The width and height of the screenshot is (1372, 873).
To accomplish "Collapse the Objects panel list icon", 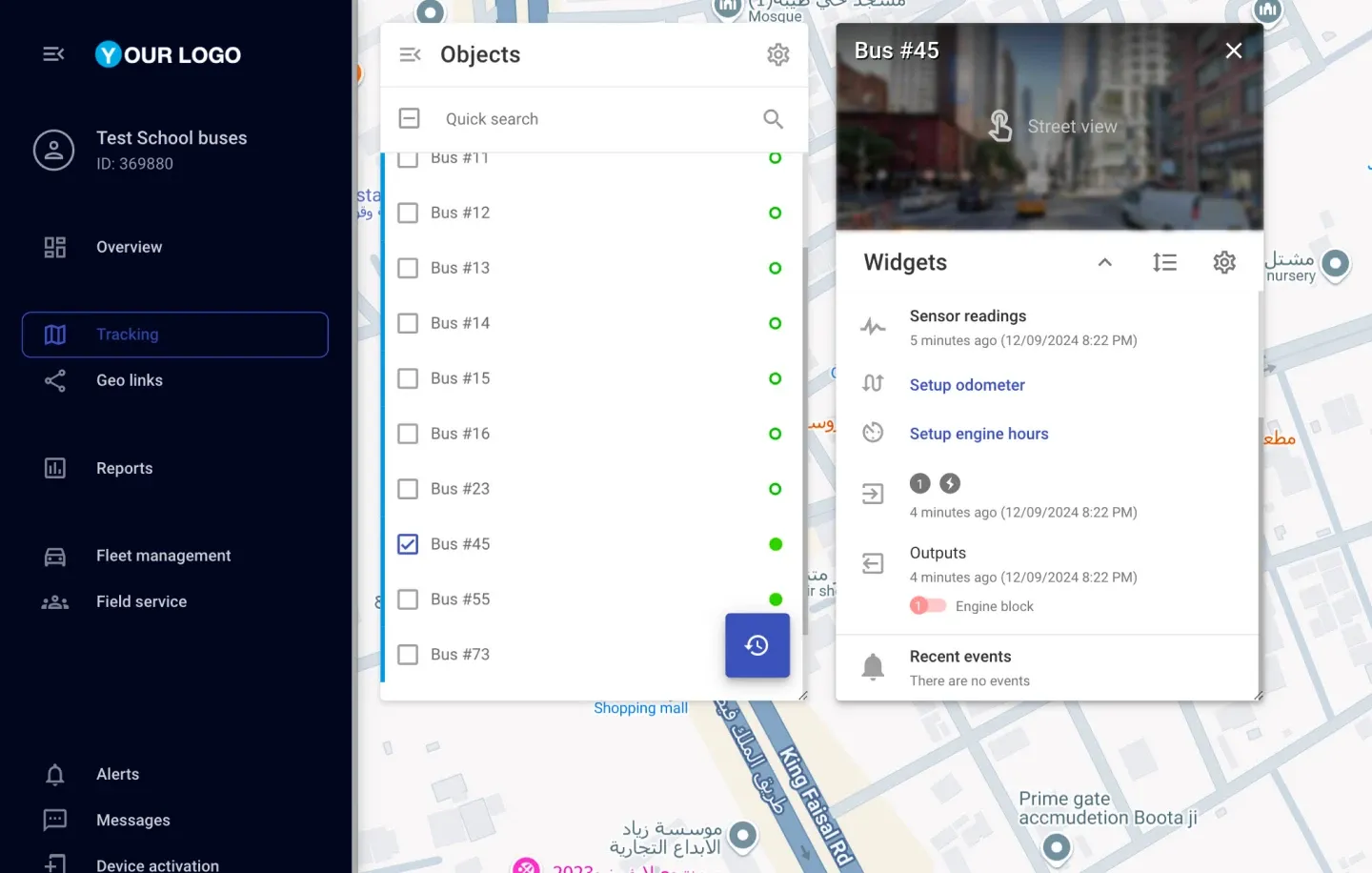I will coord(410,54).
